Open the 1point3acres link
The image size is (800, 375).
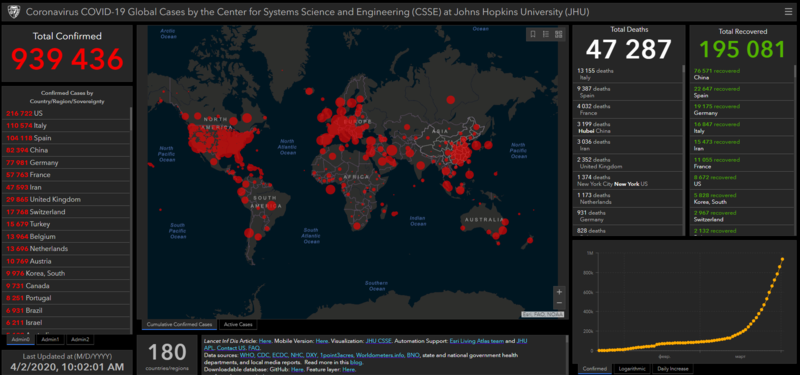336,355
